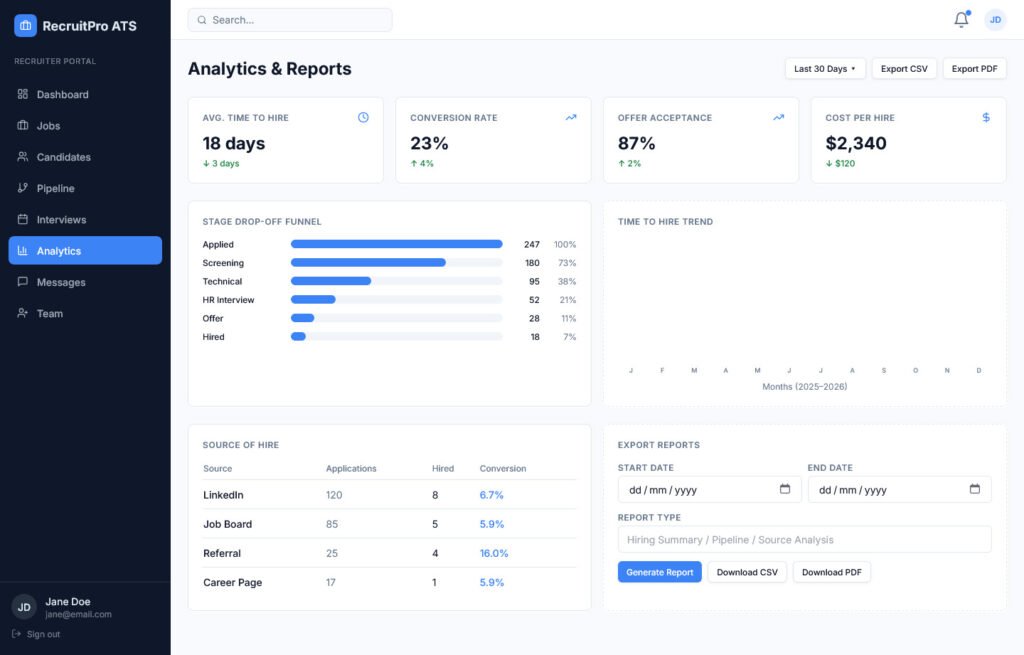Click the clock icon on Avg Time to Hire

pos(363,117)
